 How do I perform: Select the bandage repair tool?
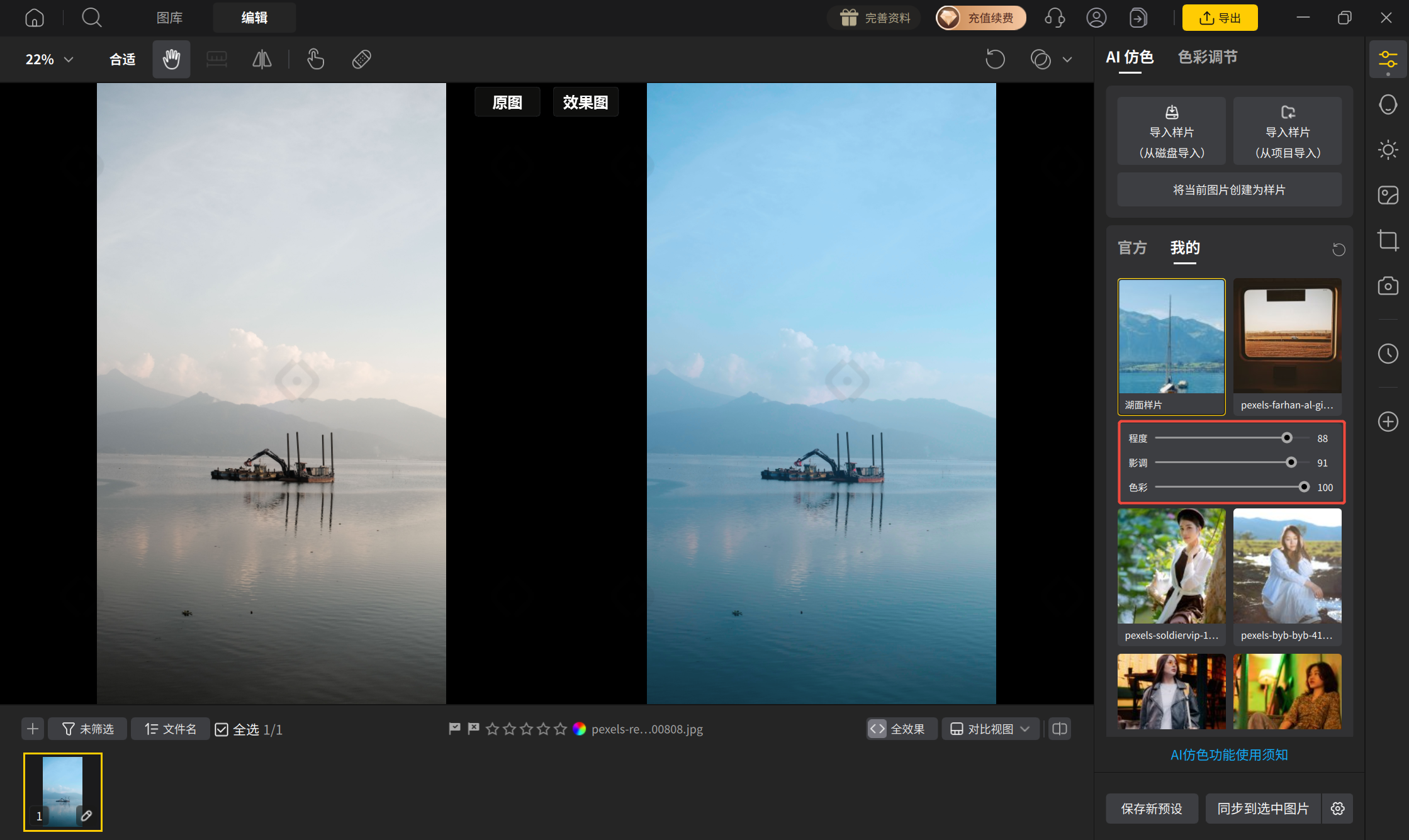point(361,59)
